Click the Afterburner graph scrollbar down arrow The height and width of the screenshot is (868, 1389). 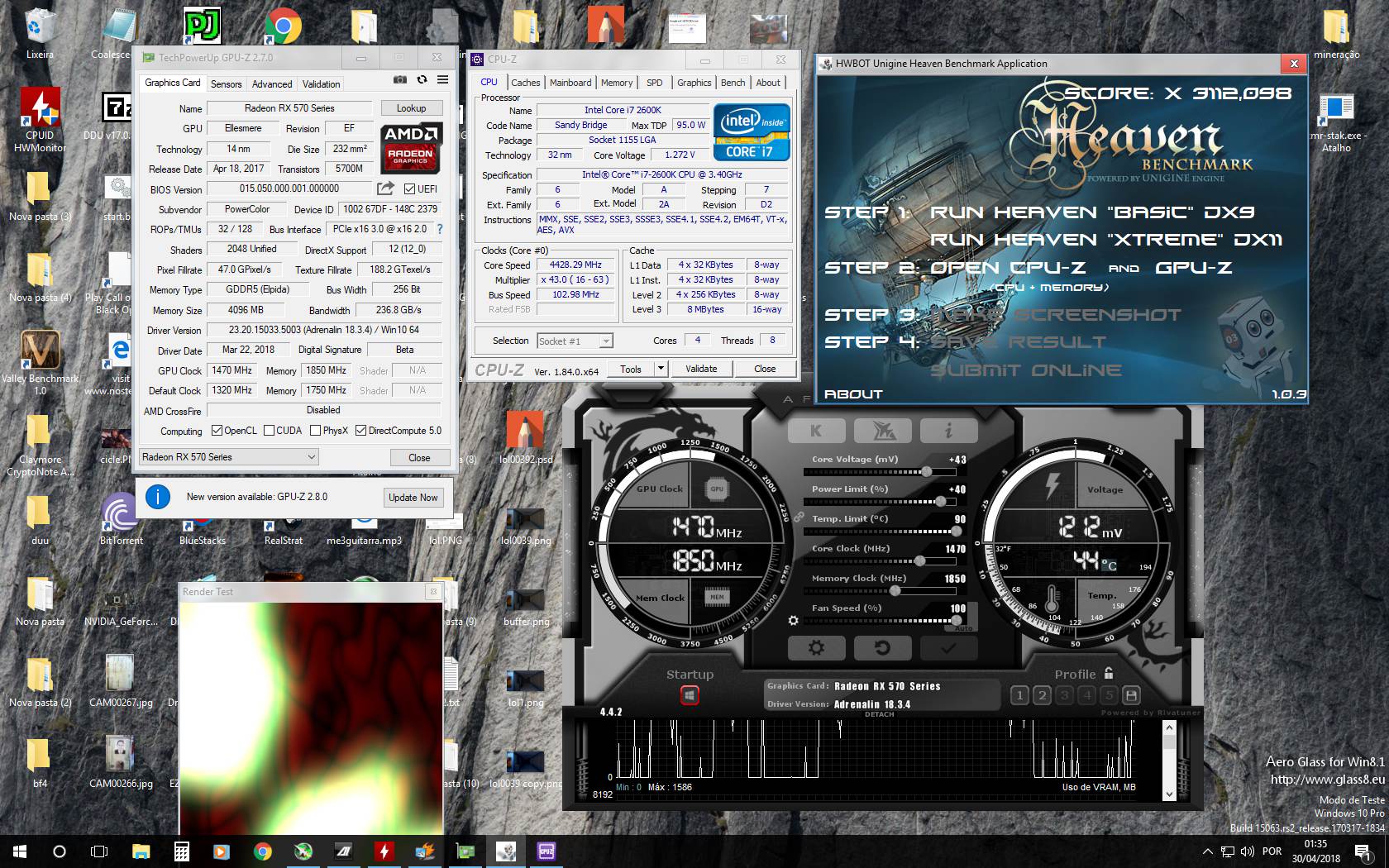tap(1169, 794)
